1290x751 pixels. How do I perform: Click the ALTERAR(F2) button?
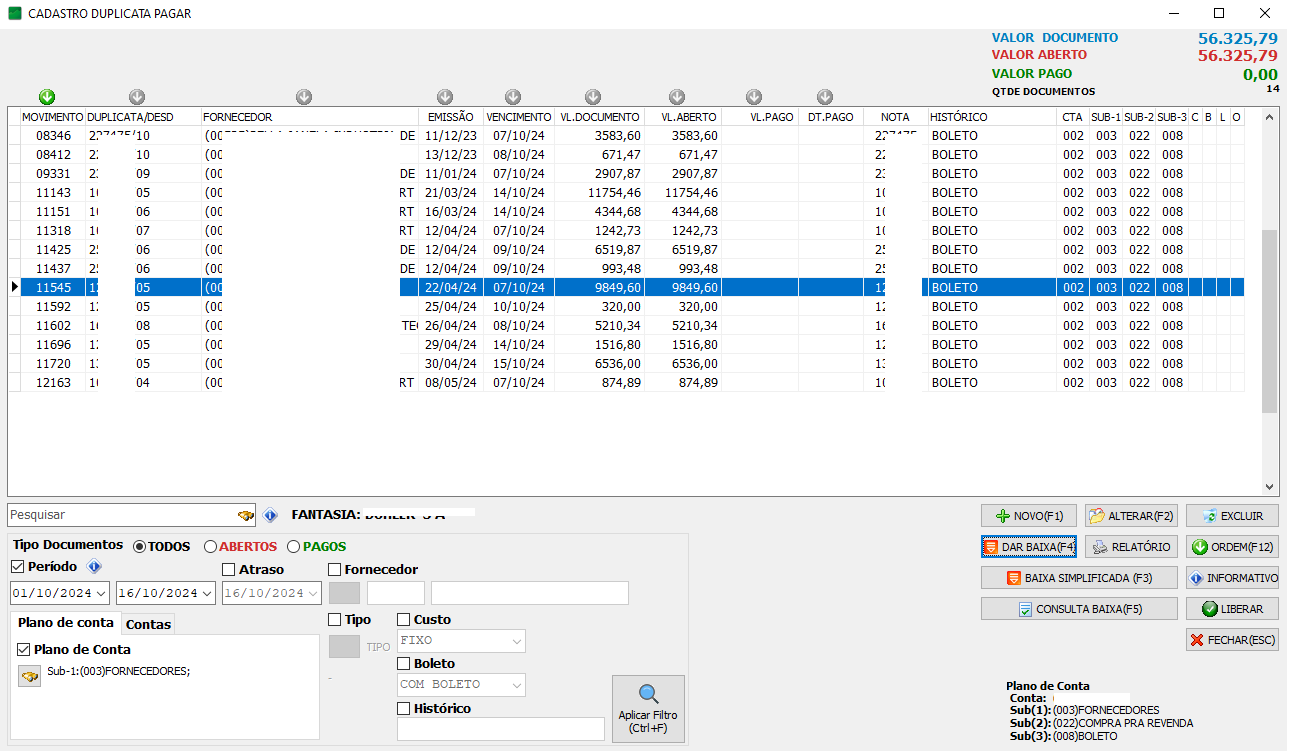[x=1131, y=516]
